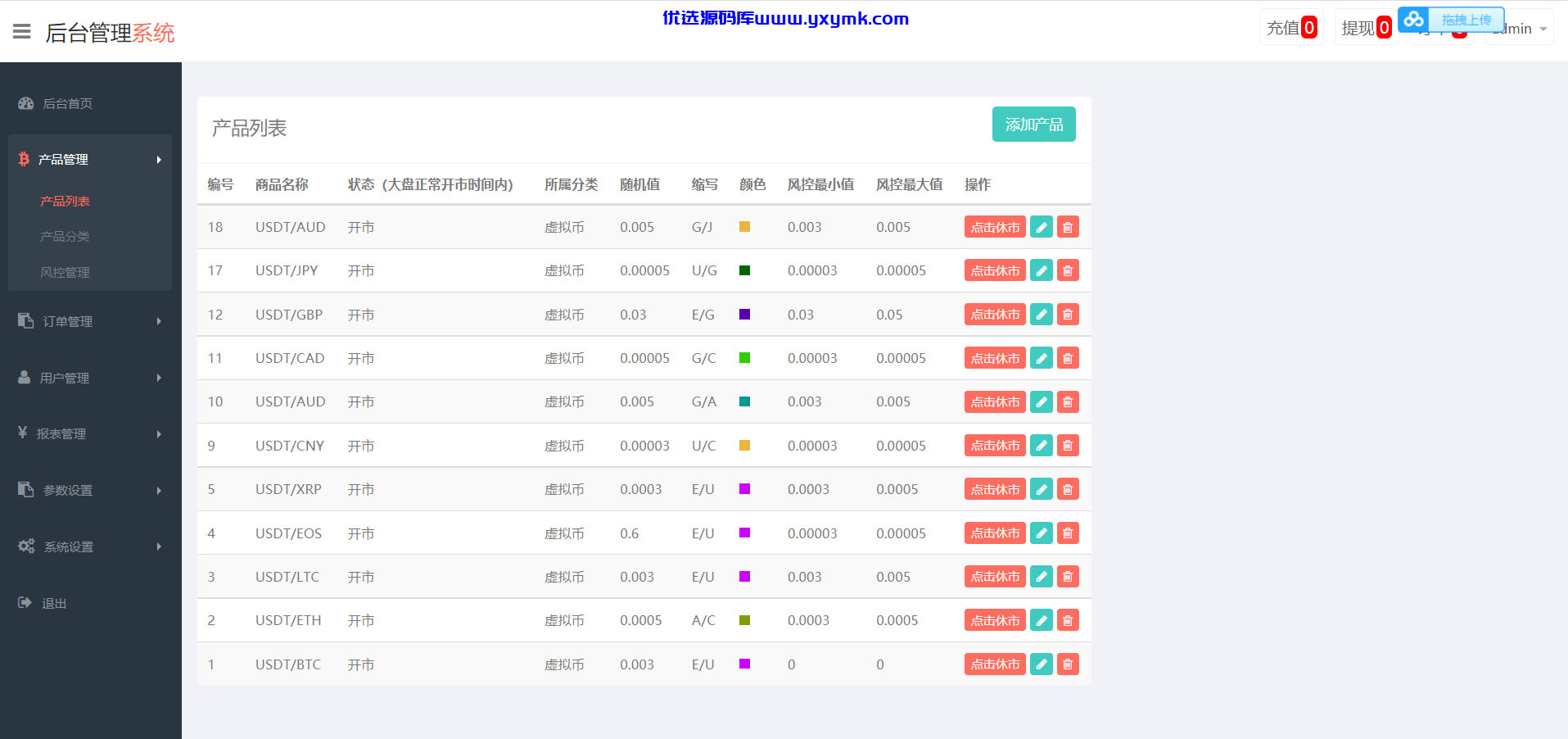Click the cloud upload icon in header
Screen dimensions: 1568x739
click(x=1414, y=19)
